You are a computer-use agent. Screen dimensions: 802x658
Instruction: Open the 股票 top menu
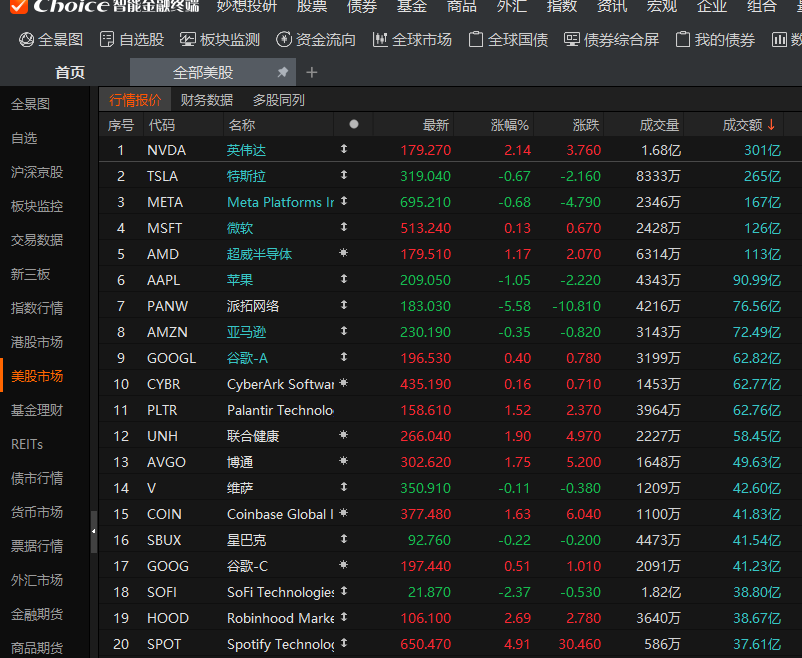click(x=312, y=6)
